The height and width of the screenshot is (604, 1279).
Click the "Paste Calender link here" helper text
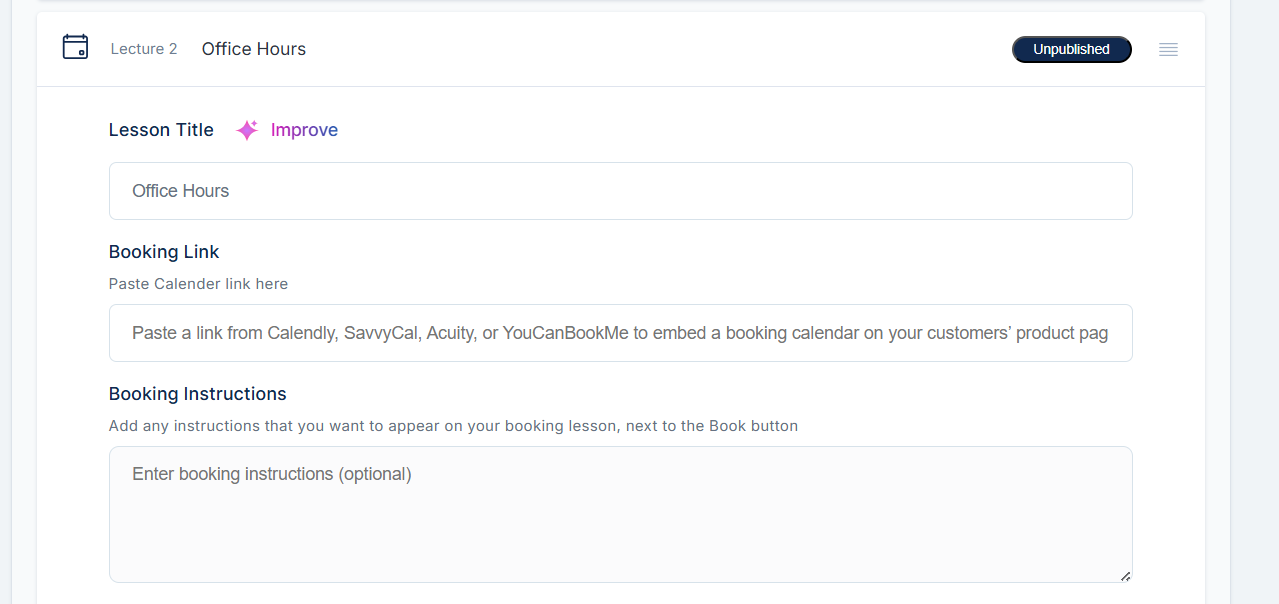pyautogui.click(x=198, y=284)
